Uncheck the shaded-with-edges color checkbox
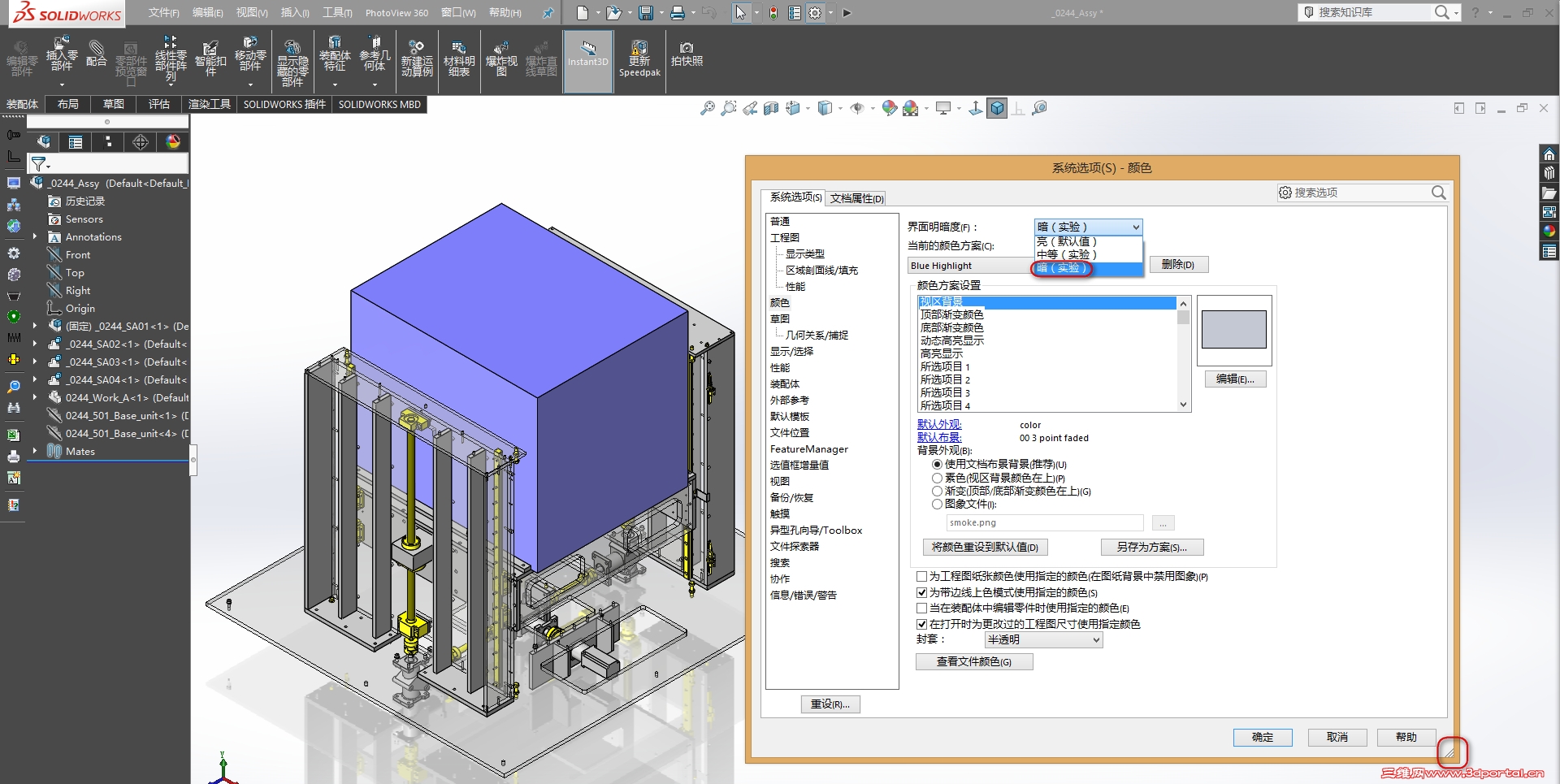The height and width of the screenshot is (784, 1560). point(922,593)
